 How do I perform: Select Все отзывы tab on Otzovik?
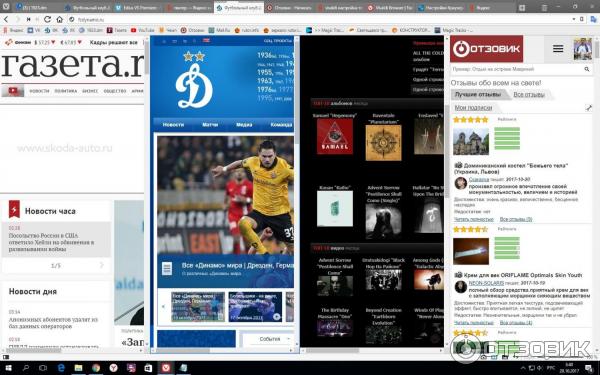[529, 94]
